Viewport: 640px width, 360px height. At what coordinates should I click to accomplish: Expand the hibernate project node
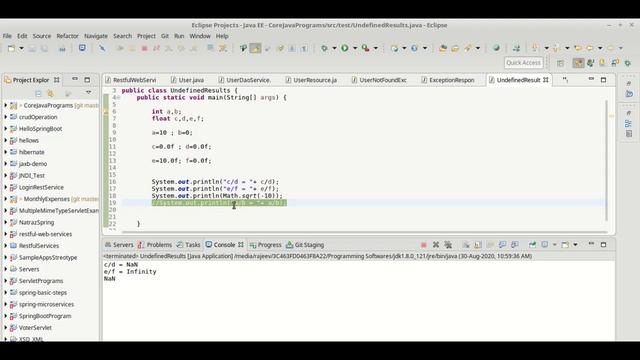(6, 152)
